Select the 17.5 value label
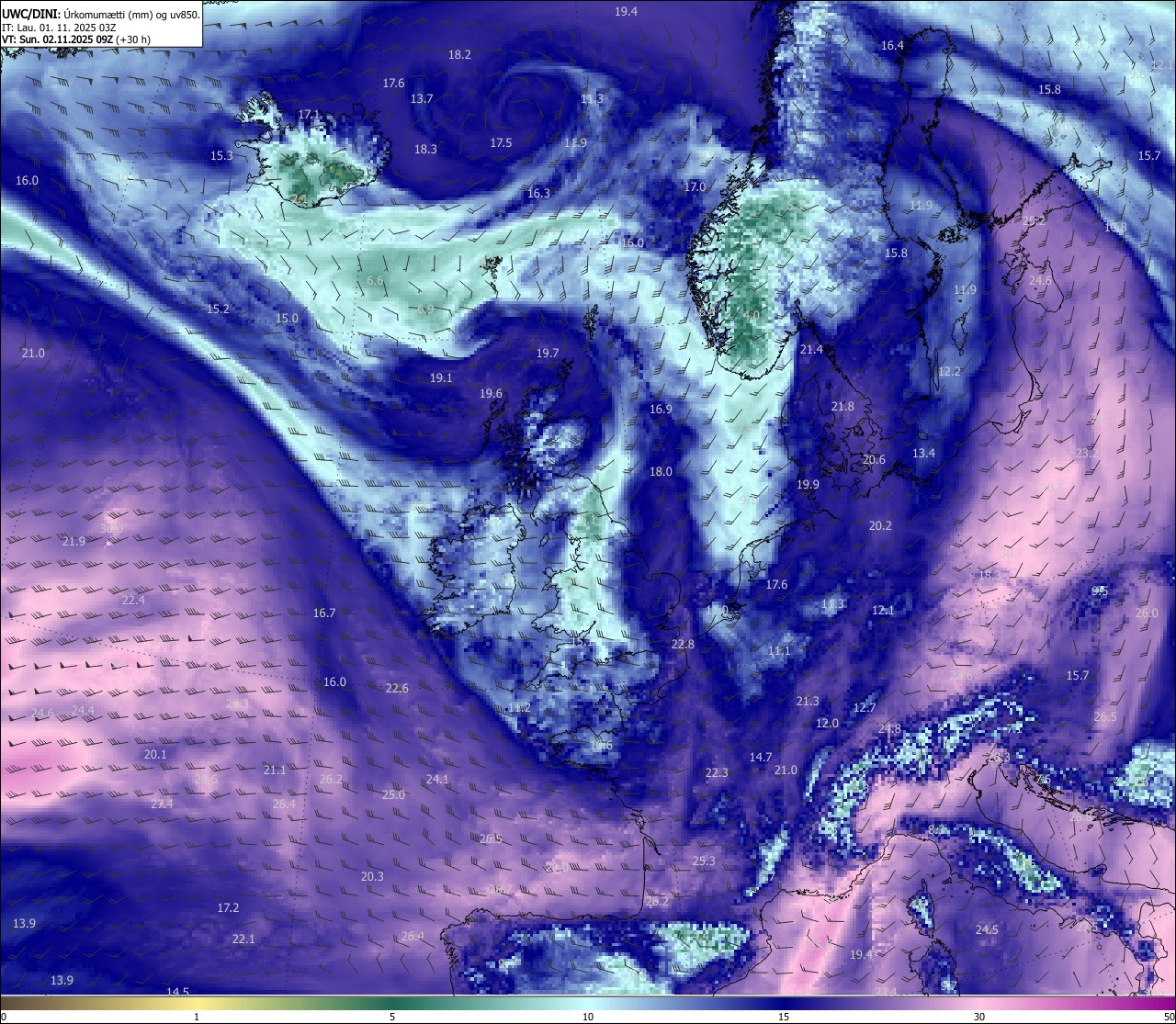 [x=501, y=142]
